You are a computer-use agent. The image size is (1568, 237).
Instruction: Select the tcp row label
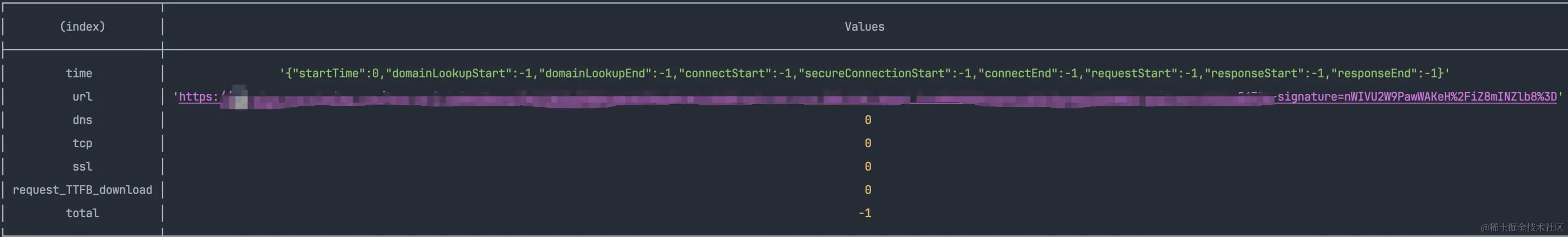point(82,143)
